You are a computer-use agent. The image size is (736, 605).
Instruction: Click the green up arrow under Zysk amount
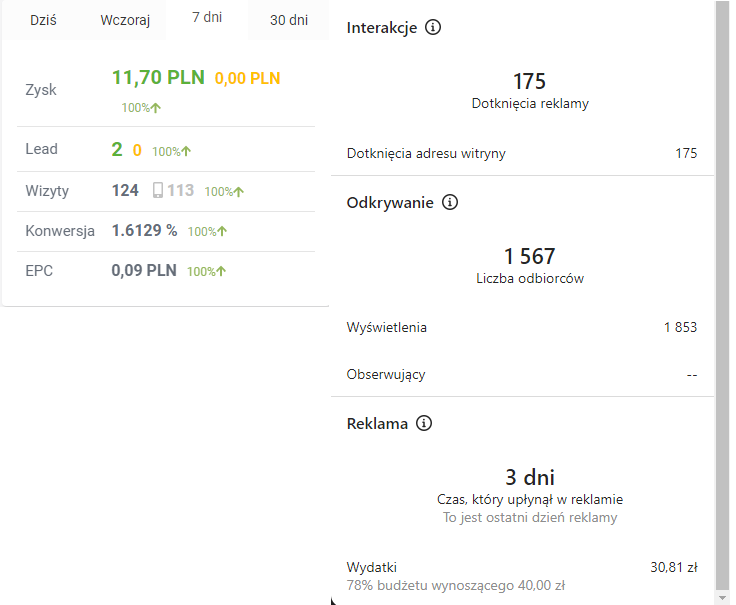coord(156,107)
